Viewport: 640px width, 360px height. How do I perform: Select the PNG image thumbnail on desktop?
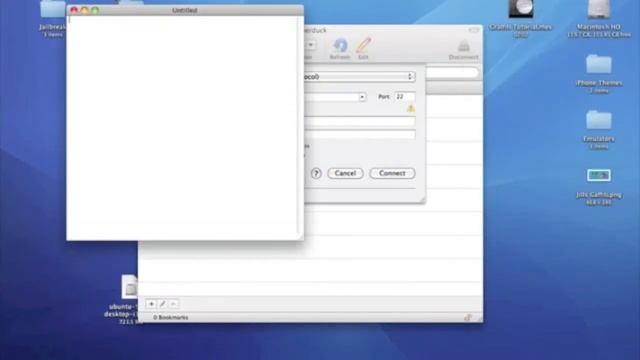tap(599, 176)
